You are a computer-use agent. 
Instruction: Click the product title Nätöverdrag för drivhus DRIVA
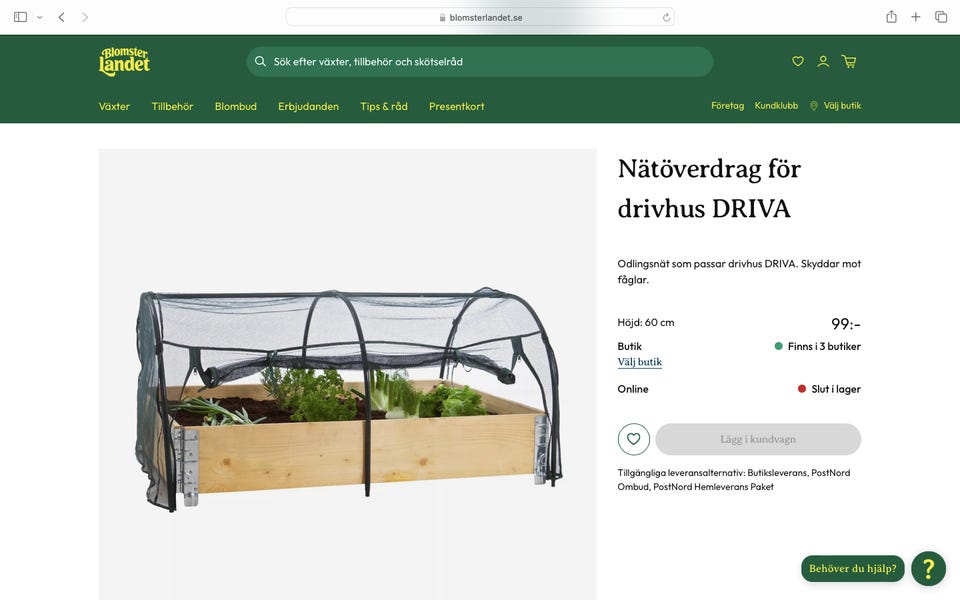pyautogui.click(x=709, y=189)
